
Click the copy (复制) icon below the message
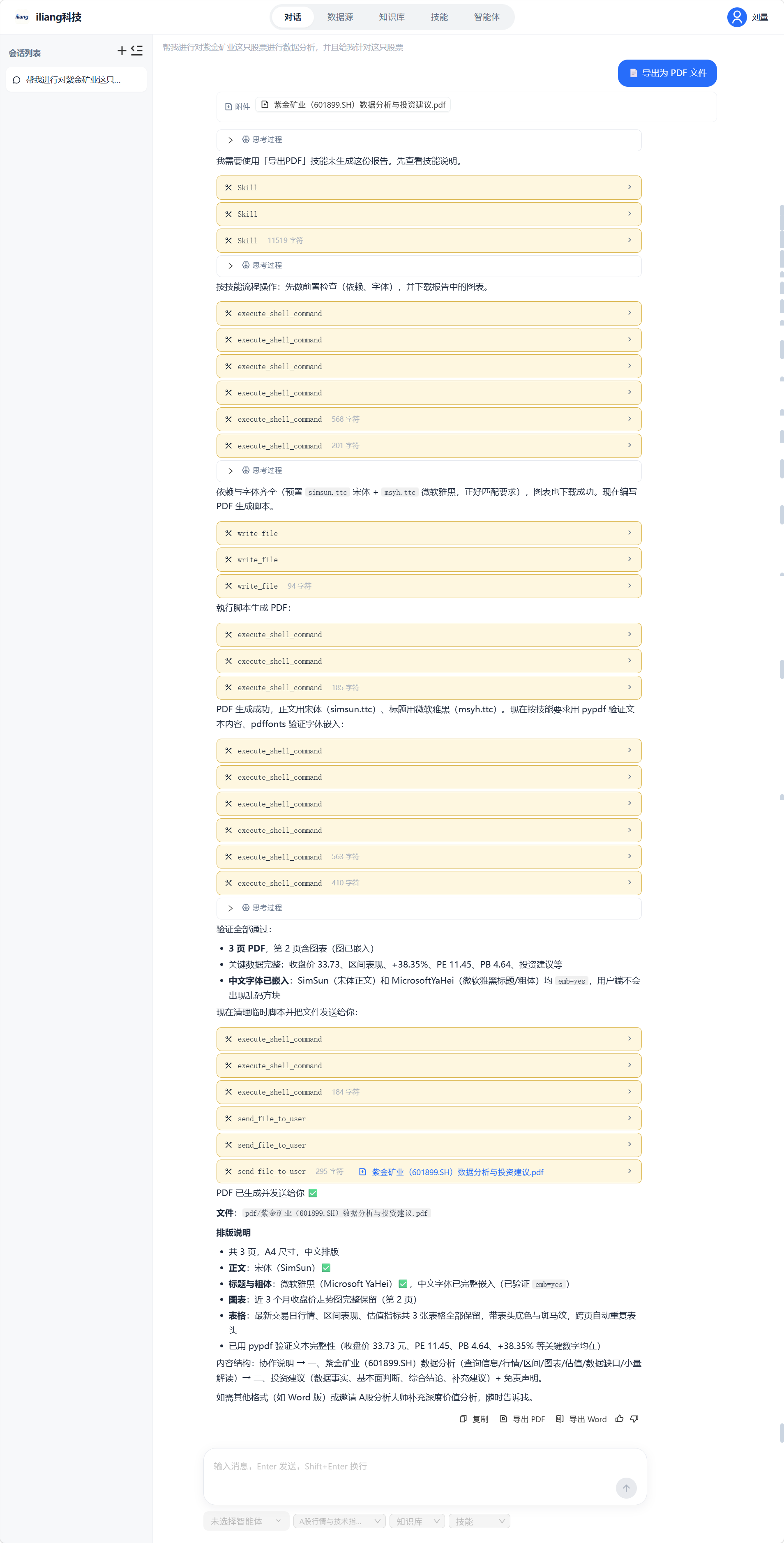pyautogui.click(x=463, y=1418)
